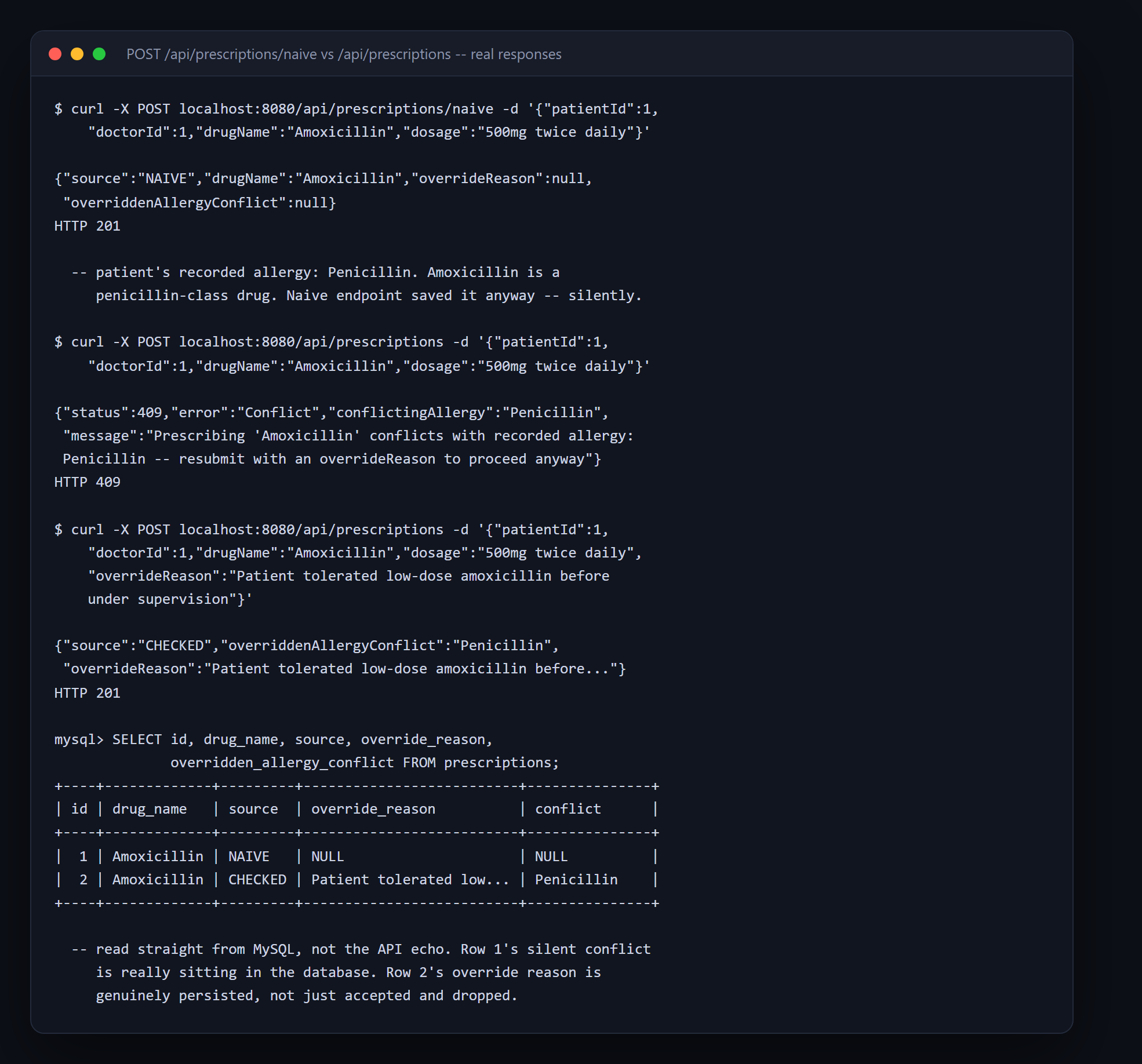The image size is (1142, 1064).
Task: Click the "source":"CHECKED" response line
Action: pyautogui.click(x=307, y=646)
